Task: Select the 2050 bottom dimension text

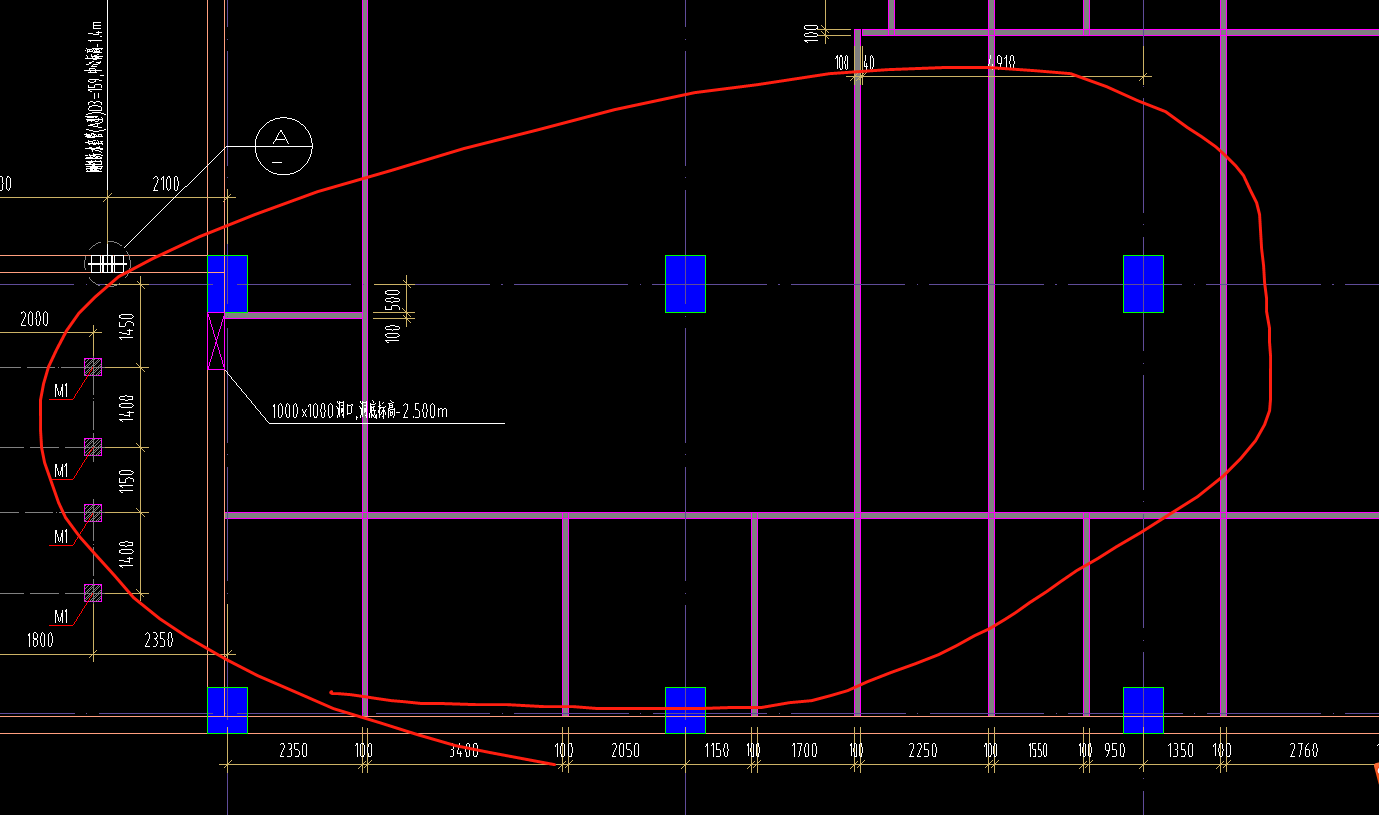Action: click(625, 750)
